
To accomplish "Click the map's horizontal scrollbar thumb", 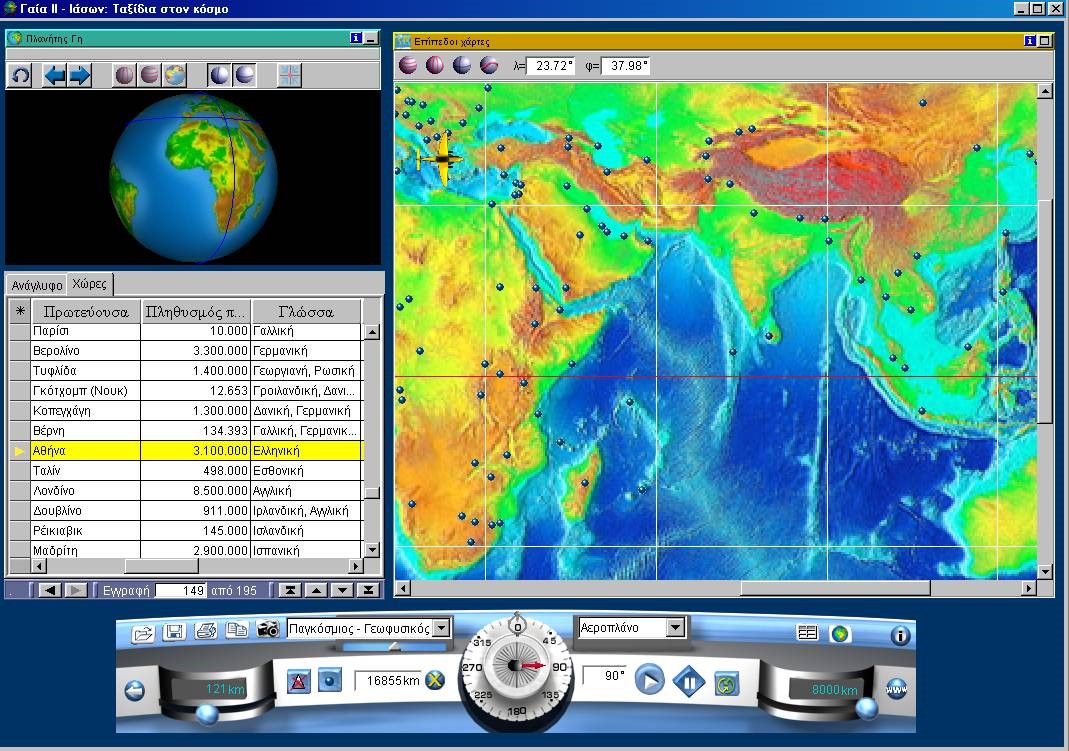I will click(x=835, y=587).
